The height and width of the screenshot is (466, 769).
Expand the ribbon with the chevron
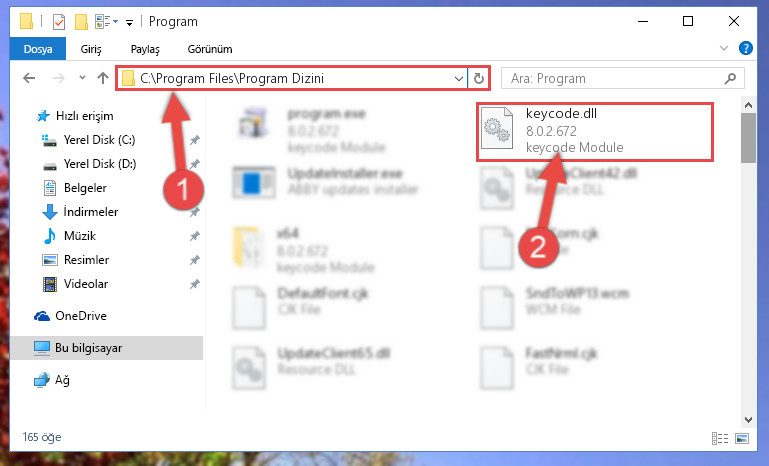coord(723,48)
